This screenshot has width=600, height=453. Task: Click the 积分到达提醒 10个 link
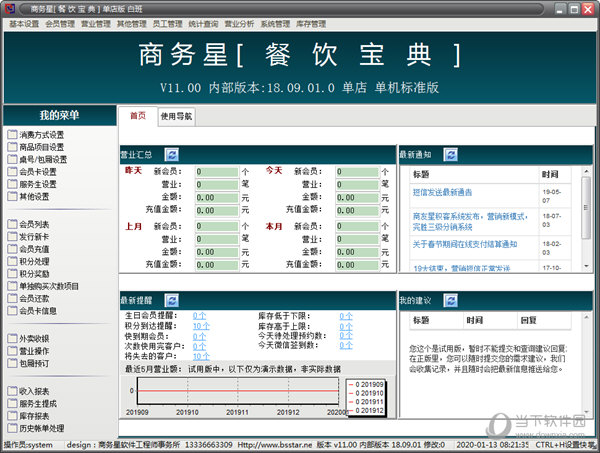coord(201,326)
